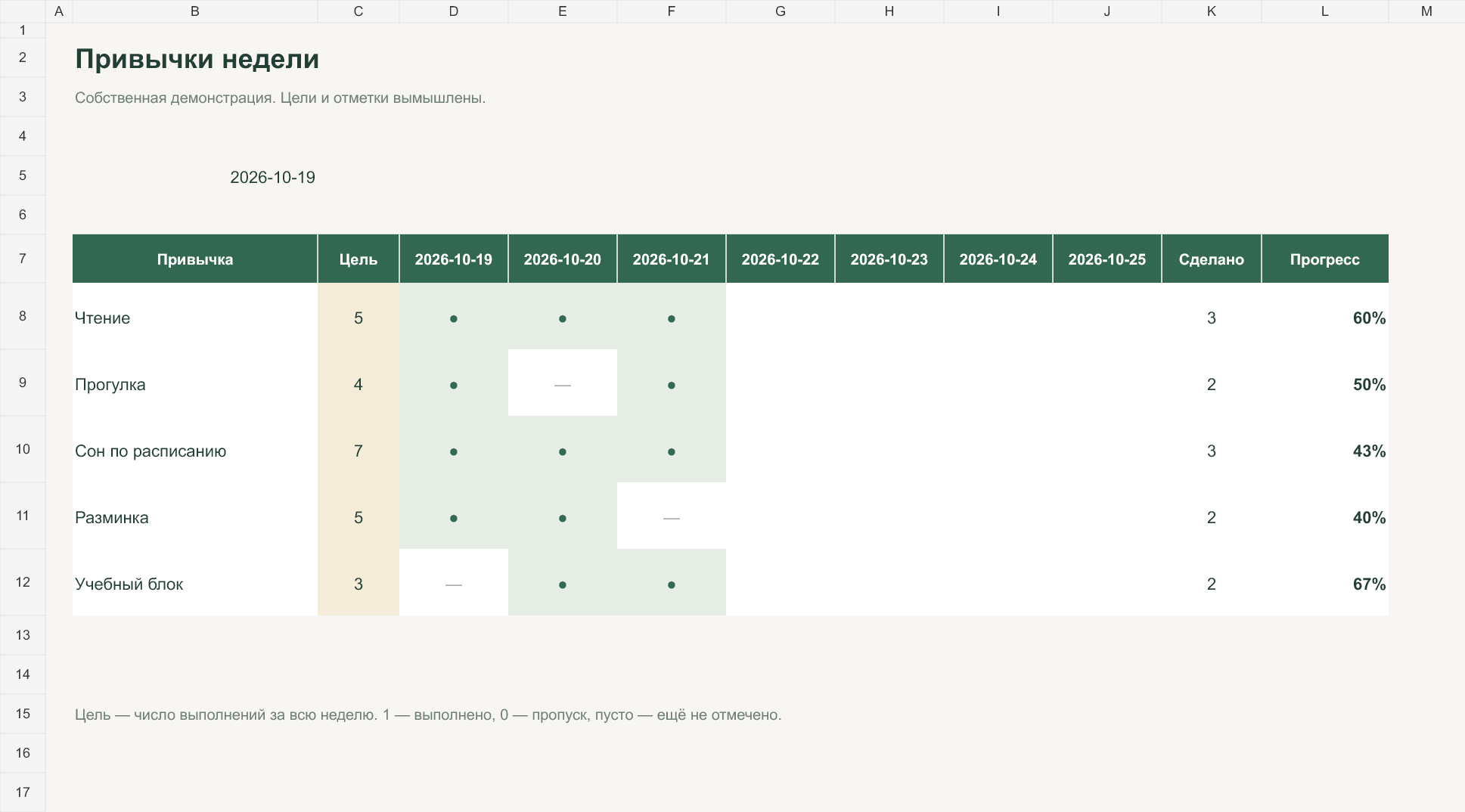The image size is (1465, 812).
Task: Click the 'Чтение' habit cell
Action: coord(195,318)
